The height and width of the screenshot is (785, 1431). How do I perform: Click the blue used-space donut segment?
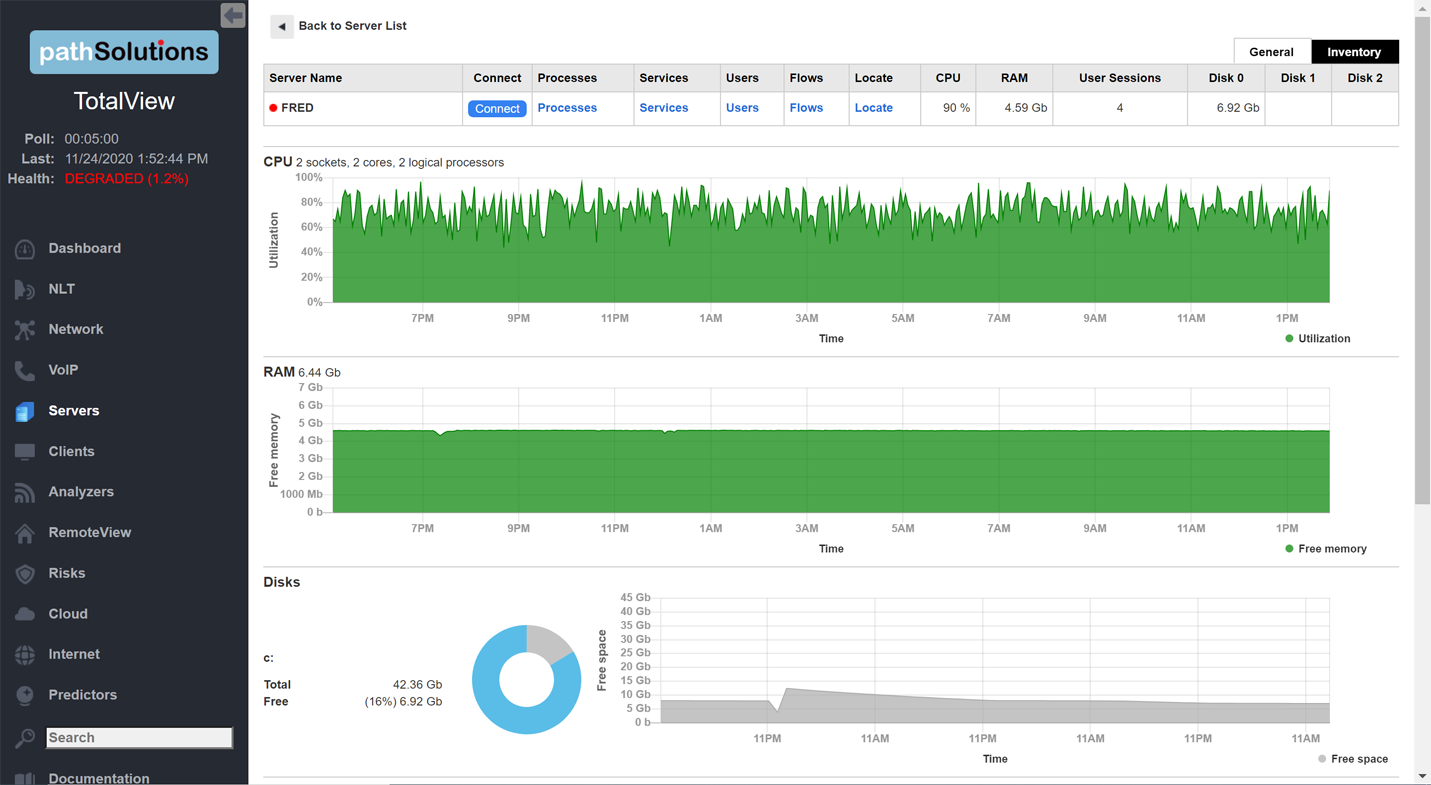pos(490,700)
